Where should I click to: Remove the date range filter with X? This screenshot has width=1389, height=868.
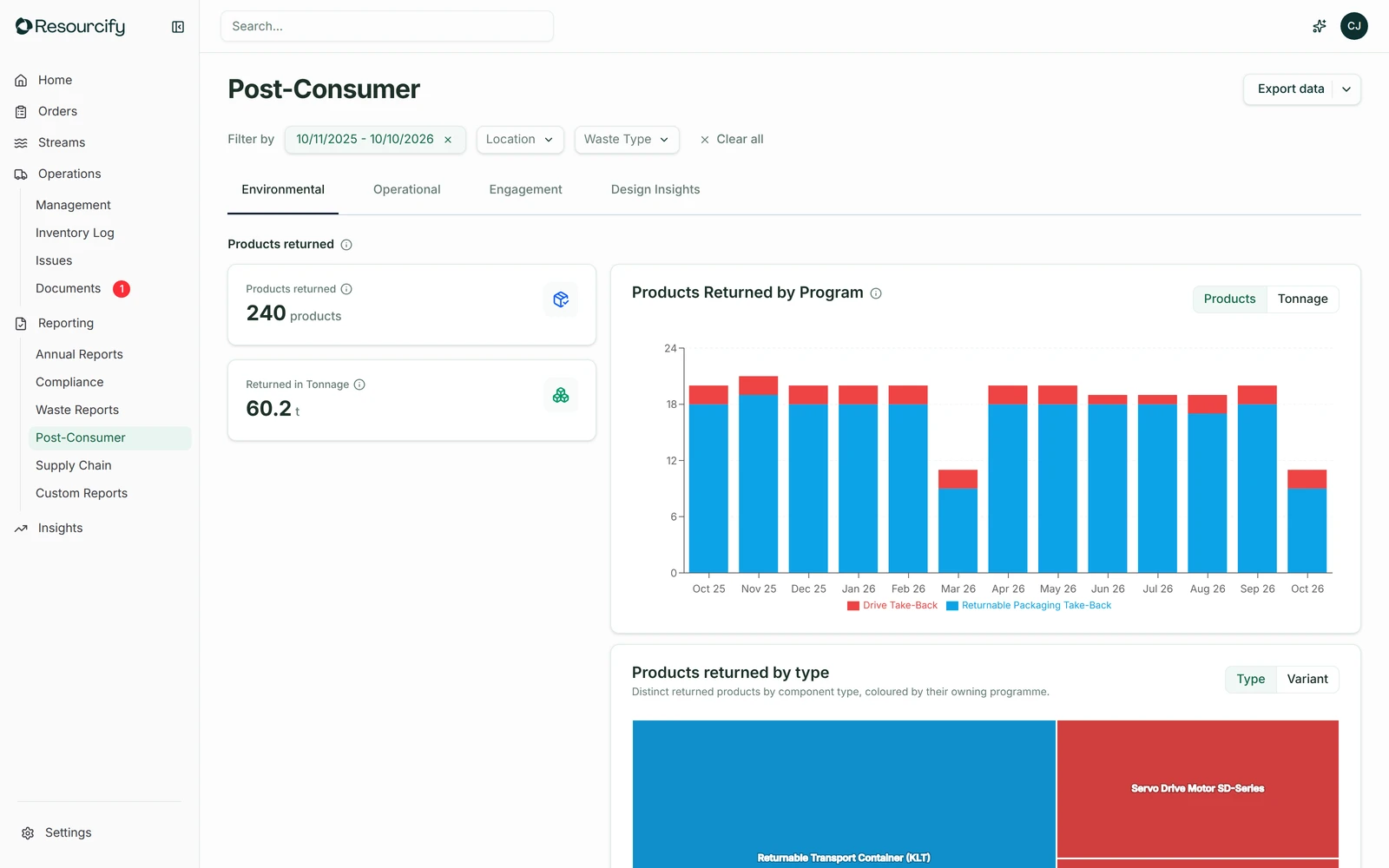pyautogui.click(x=448, y=140)
